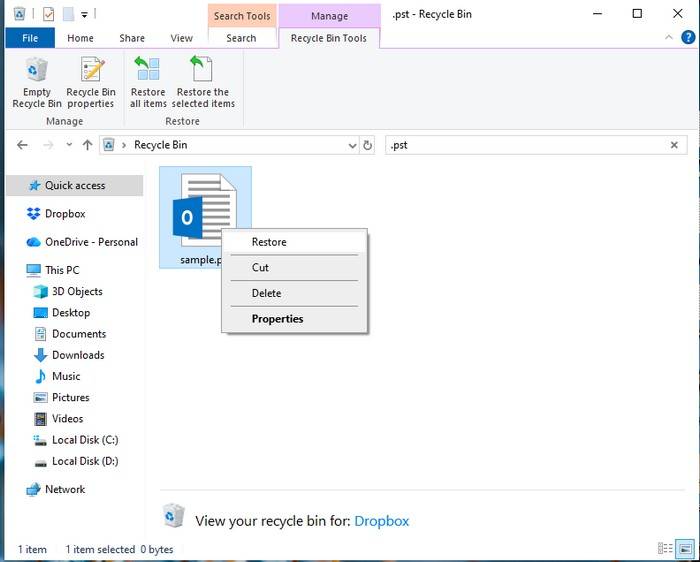Clear the .pst search text
Viewport: 700px width, 562px height.
pyautogui.click(x=674, y=145)
